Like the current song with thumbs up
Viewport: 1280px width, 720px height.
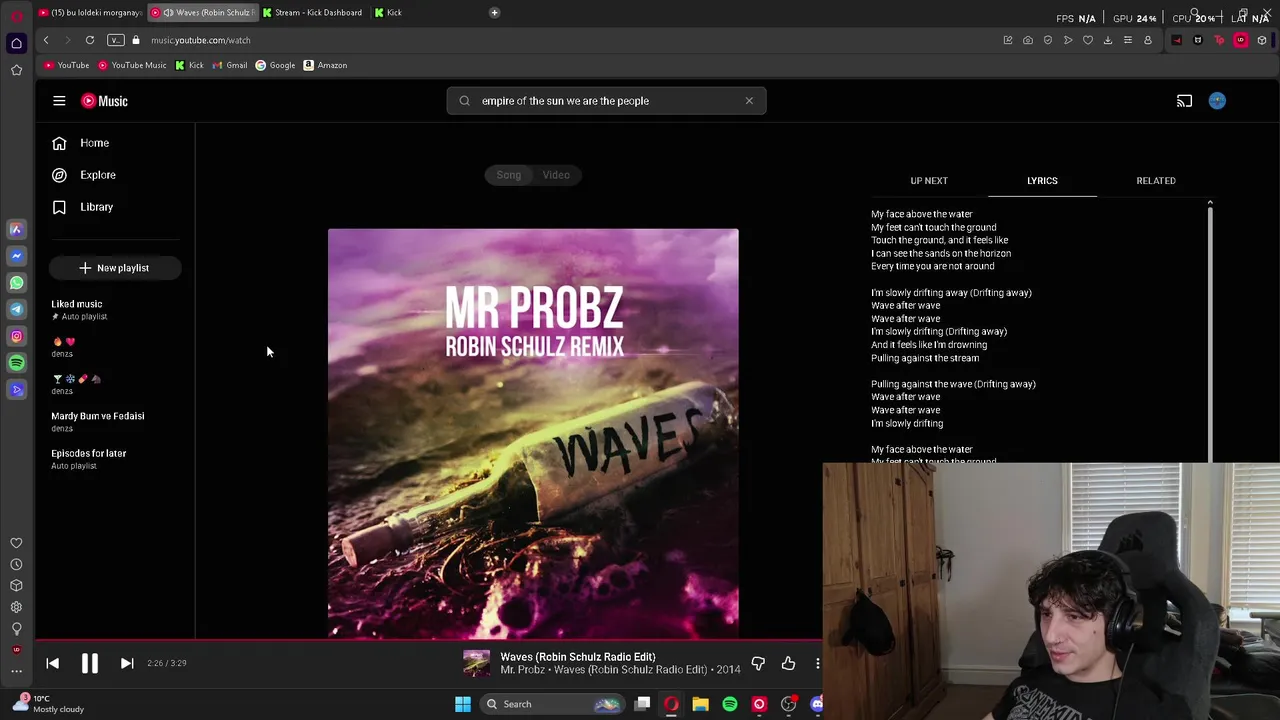click(788, 663)
